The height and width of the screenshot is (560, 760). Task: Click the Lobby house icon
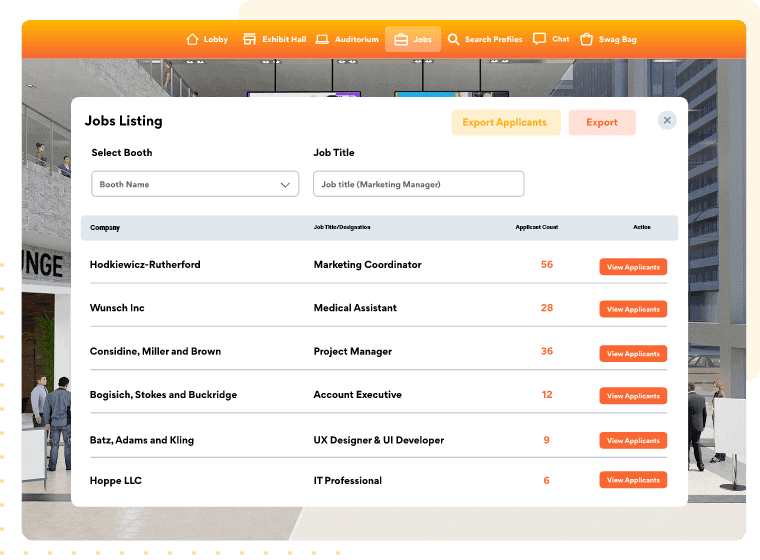coord(192,39)
